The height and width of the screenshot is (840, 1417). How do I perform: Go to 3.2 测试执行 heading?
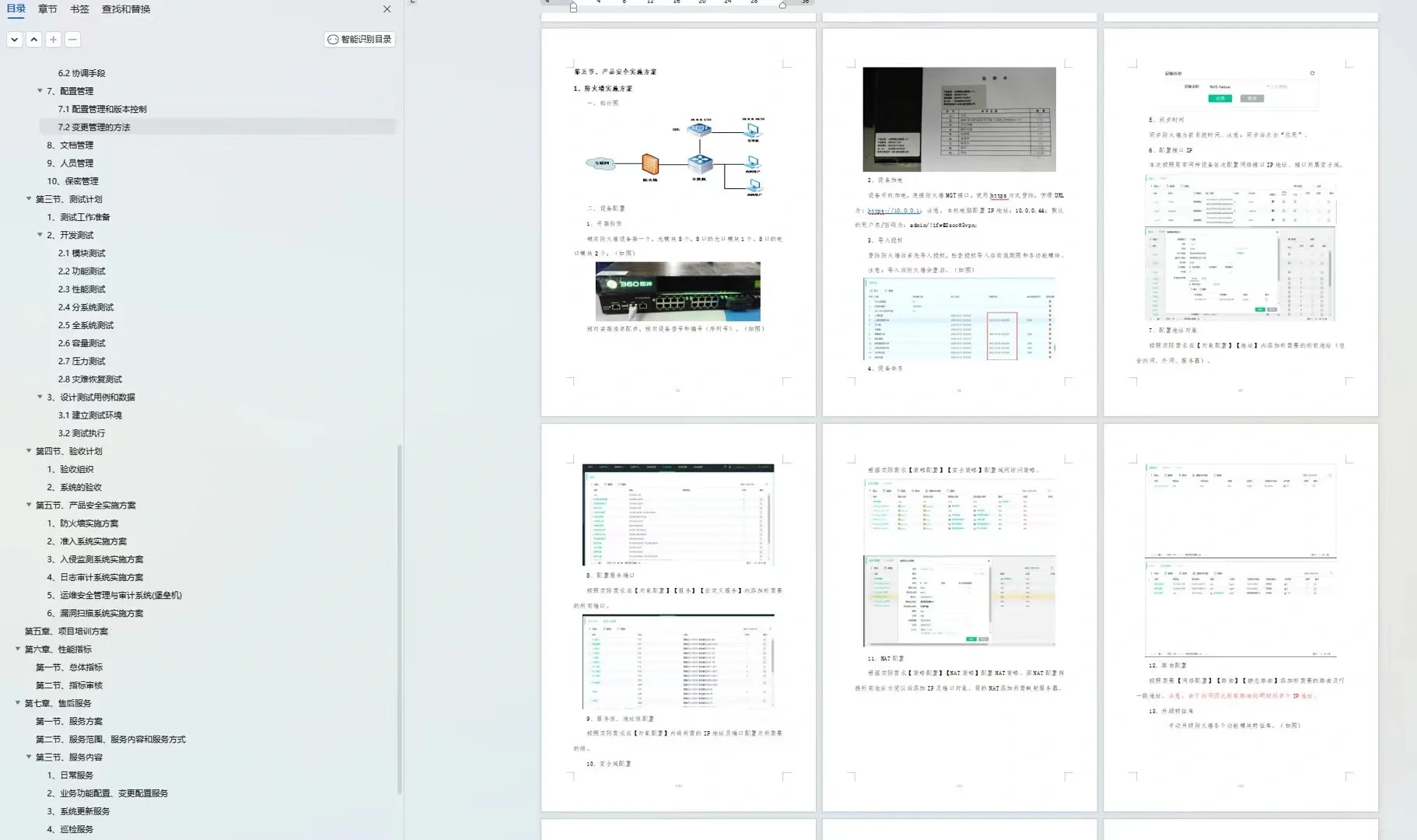(x=82, y=433)
